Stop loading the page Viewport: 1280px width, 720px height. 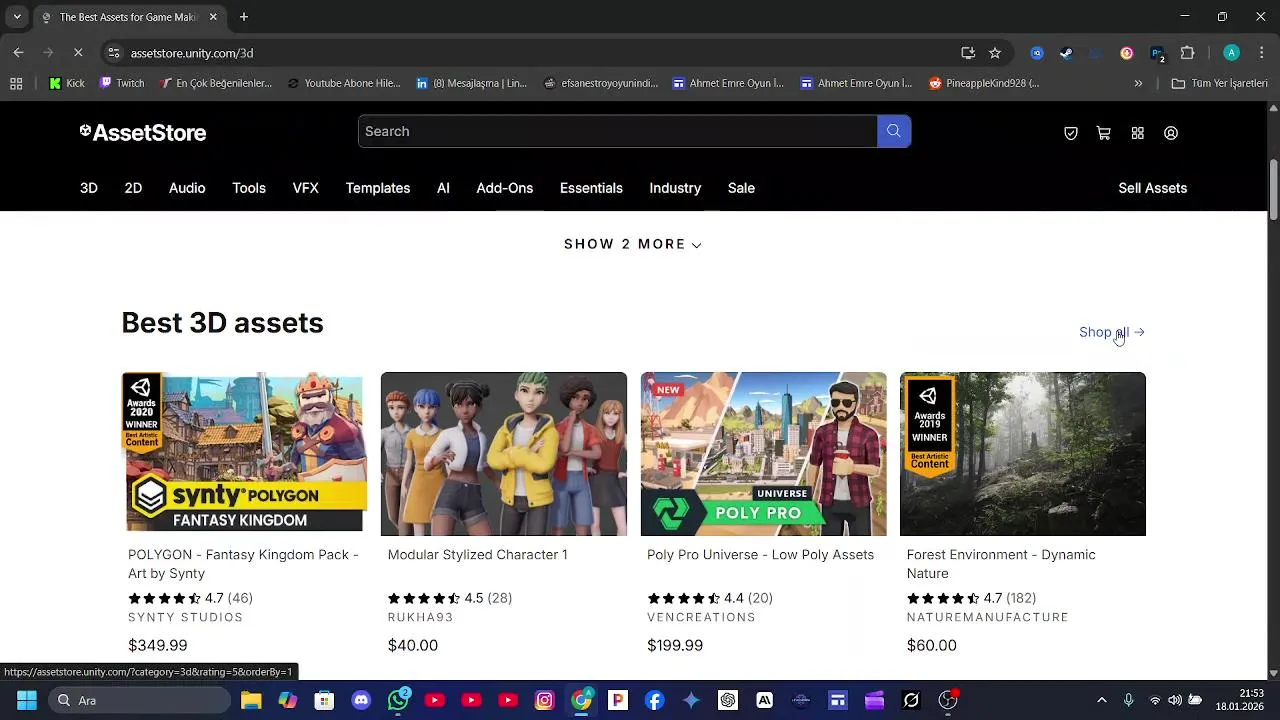pos(78,53)
